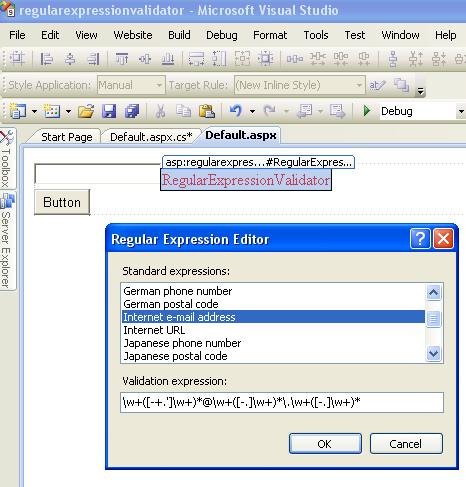466x487 pixels.
Task: Click the Align Middles toolbar icon
Action: (145, 59)
